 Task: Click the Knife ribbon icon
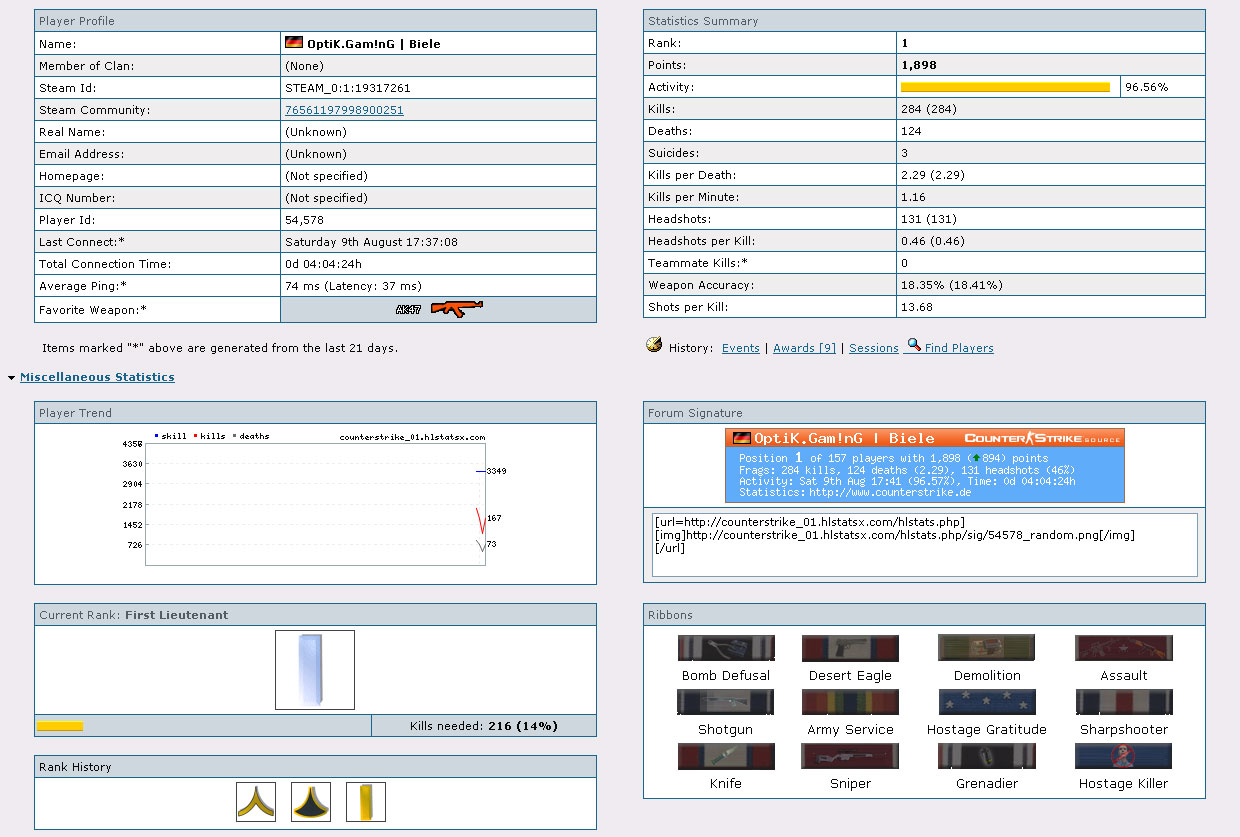725,756
